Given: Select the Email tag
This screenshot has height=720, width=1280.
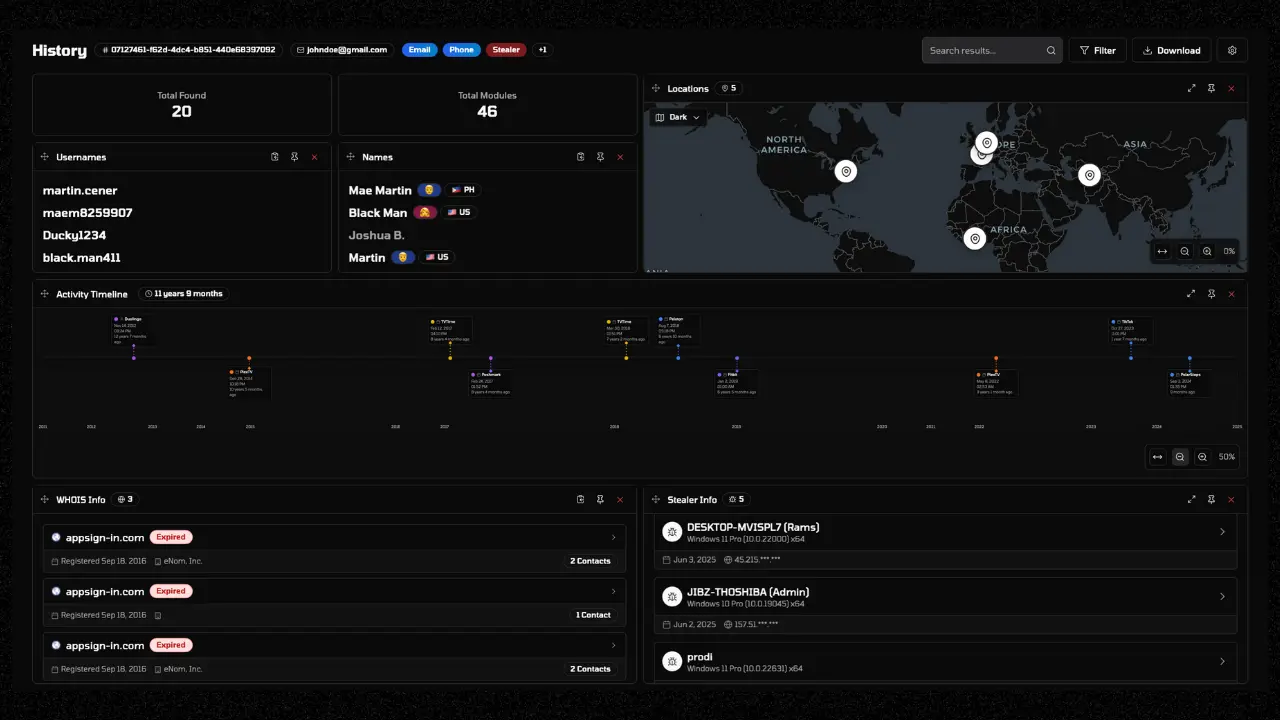Looking at the screenshot, I should (420, 50).
